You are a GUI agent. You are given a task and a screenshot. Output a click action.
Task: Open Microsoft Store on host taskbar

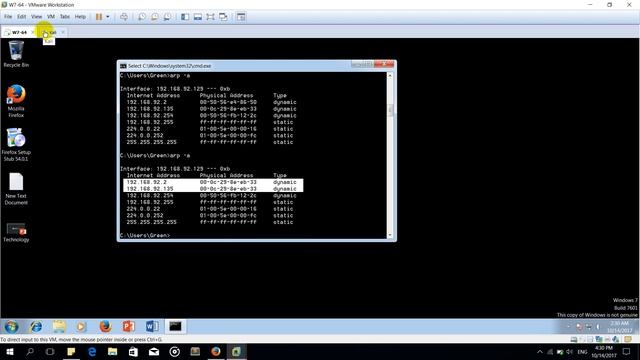click(133, 351)
